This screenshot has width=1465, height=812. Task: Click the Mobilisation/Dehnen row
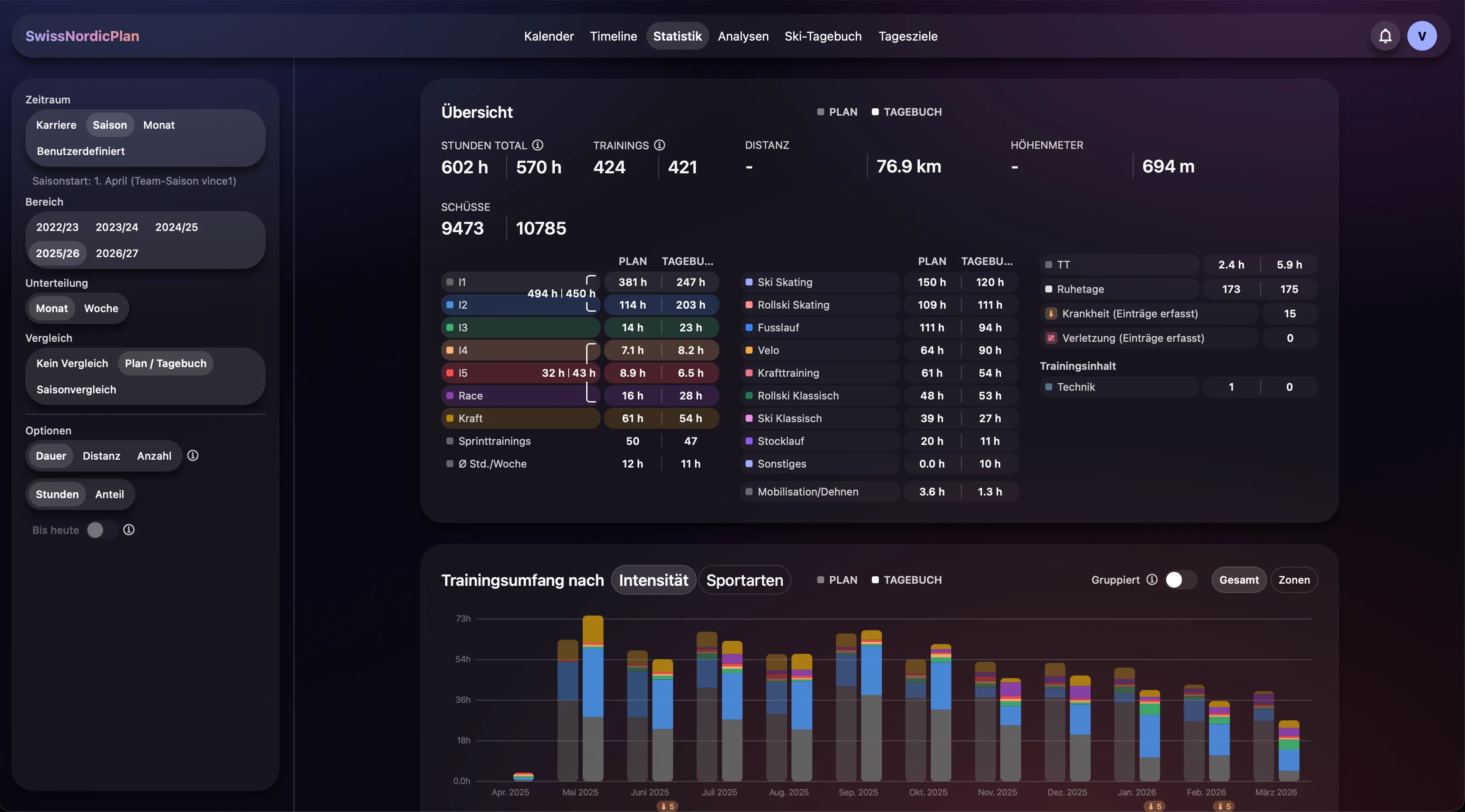point(879,492)
